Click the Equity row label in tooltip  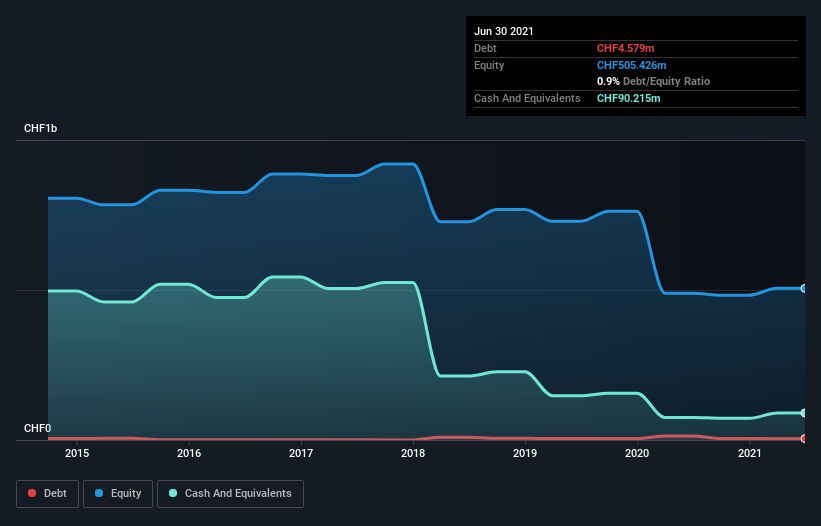(x=489, y=65)
